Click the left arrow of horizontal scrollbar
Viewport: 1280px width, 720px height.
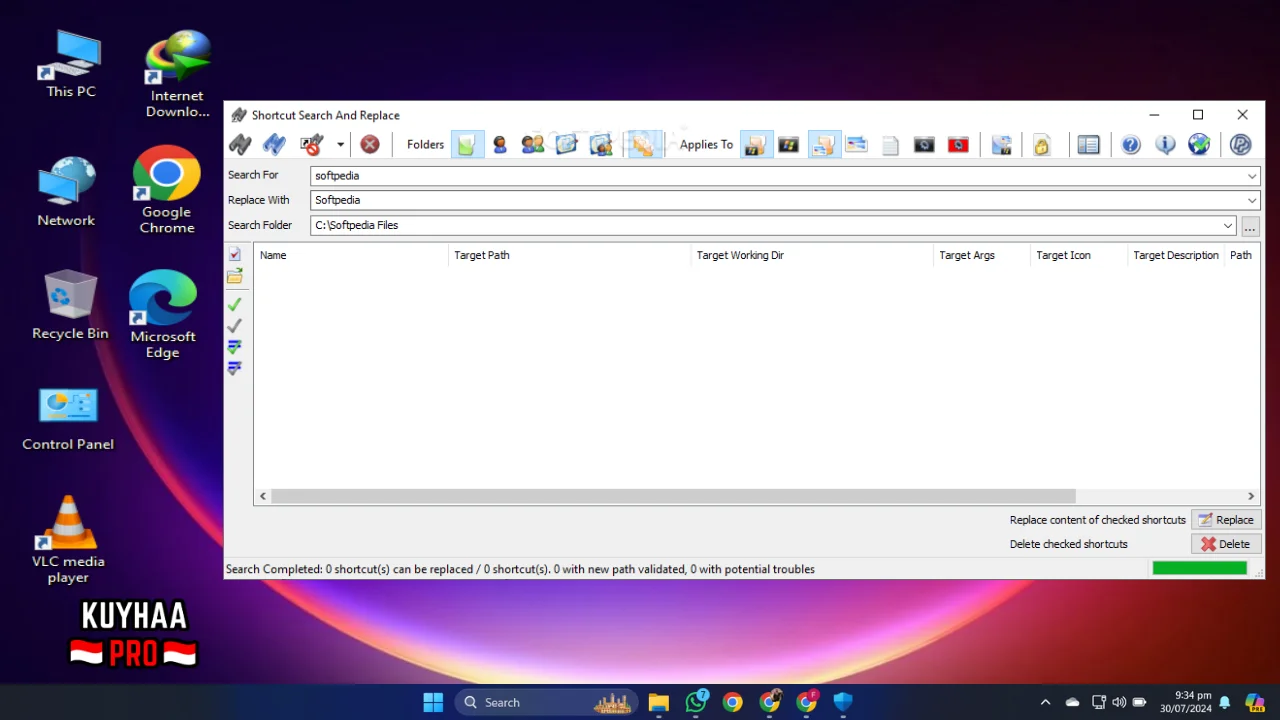pyautogui.click(x=263, y=496)
